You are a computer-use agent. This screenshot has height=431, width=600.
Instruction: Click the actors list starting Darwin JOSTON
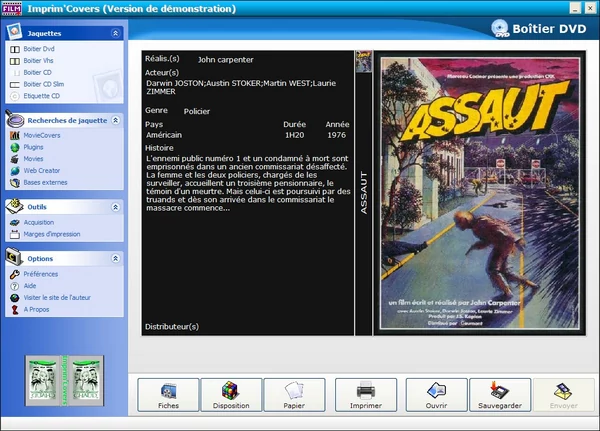241,87
